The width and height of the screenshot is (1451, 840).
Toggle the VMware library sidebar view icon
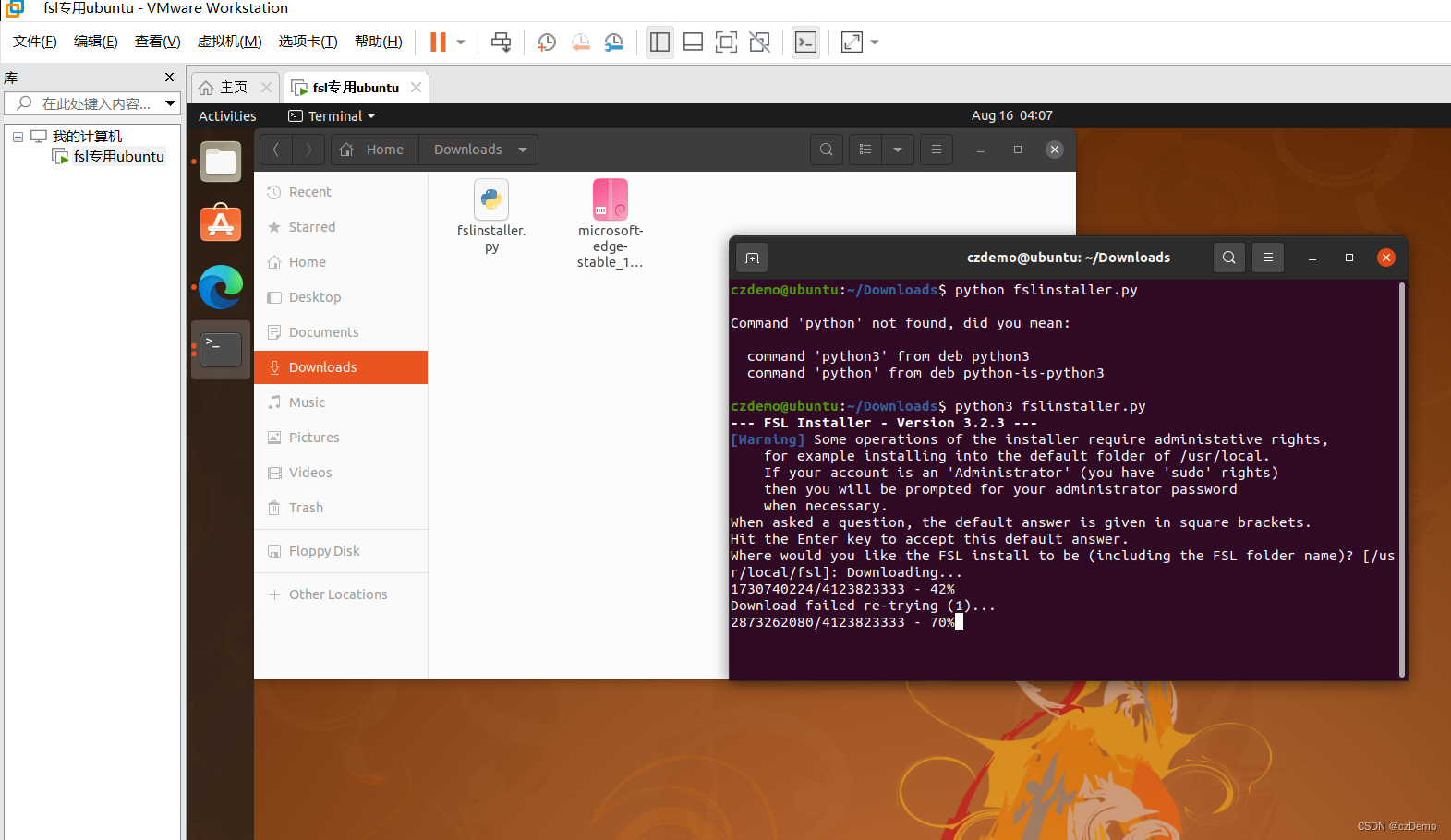coord(659,42)
